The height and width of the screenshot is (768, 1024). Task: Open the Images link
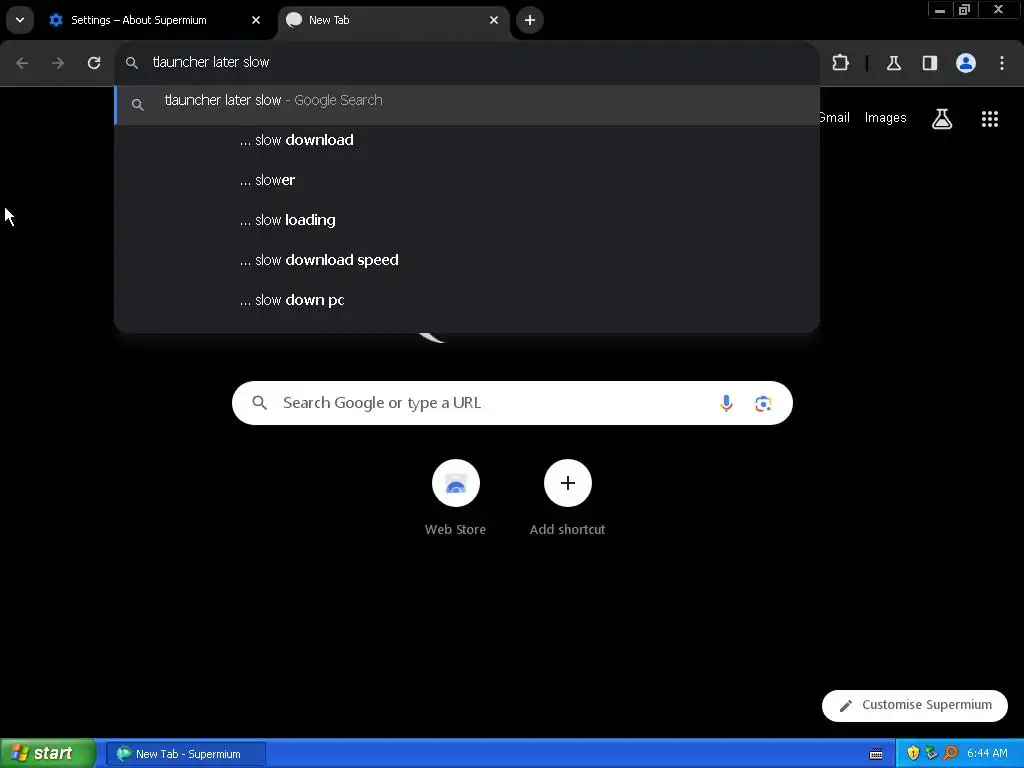pos(885,118)
